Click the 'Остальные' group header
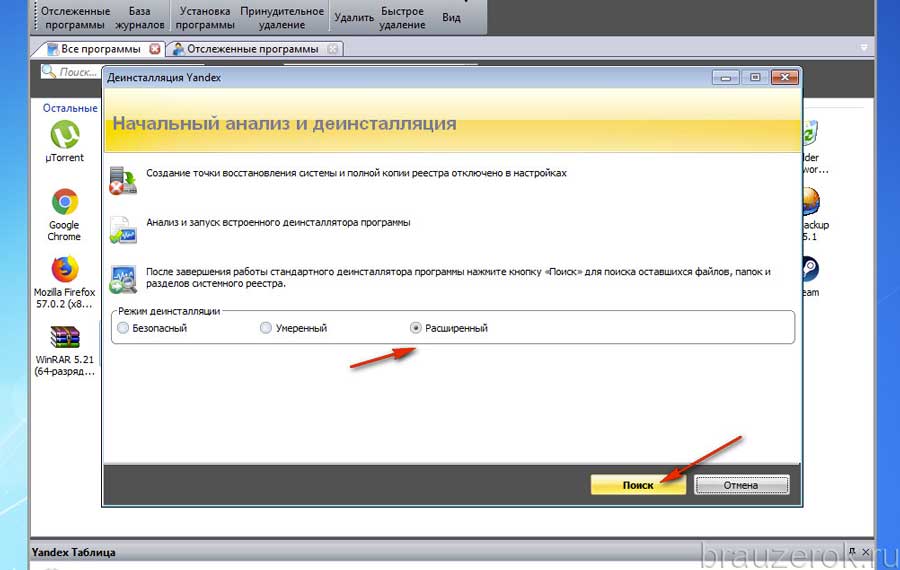Image resolution: width=900 pixels, height=570 pixels. pyautogui.click(x=70, y=108)
